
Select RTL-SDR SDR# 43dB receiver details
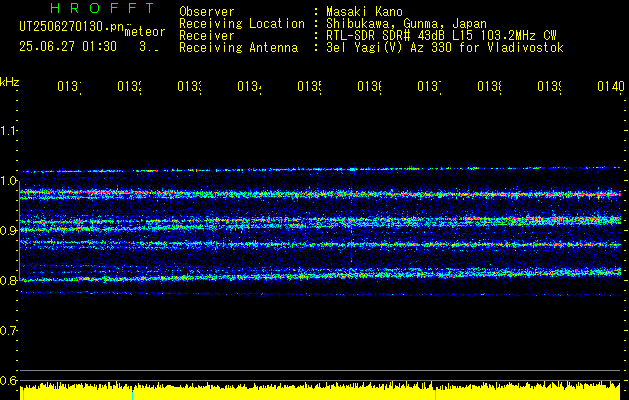[x=441, y=36]
